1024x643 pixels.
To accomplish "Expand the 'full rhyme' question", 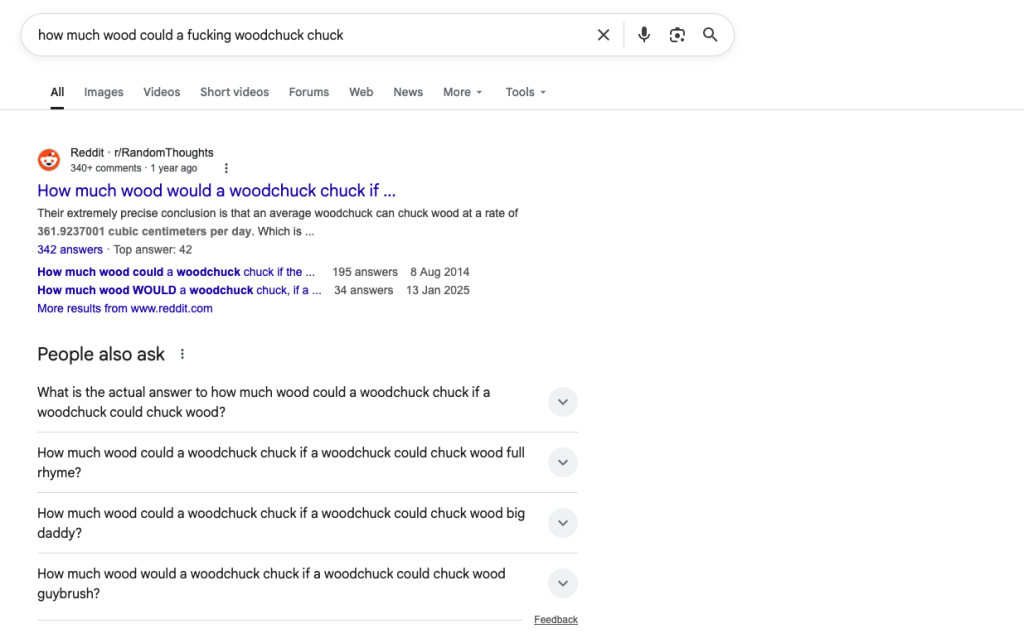I will click(x=307, y=462).
